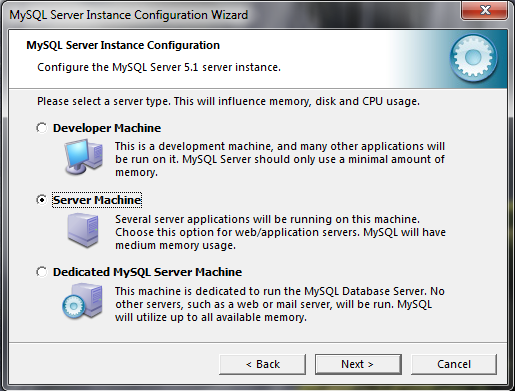Click the Server Machine tower icon
Screen dimensions: 515x391
coord(83,230)
